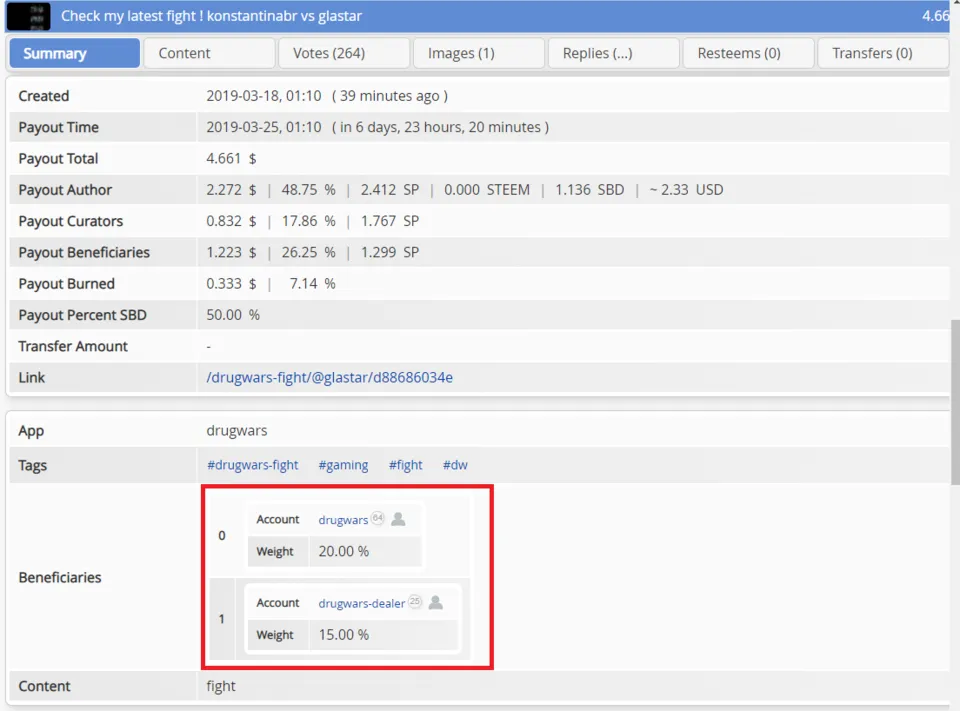The width and height of the screenshot is (960, 711).
Task: Click the #drugwars-fight tag
Action: tap(252, 465)
